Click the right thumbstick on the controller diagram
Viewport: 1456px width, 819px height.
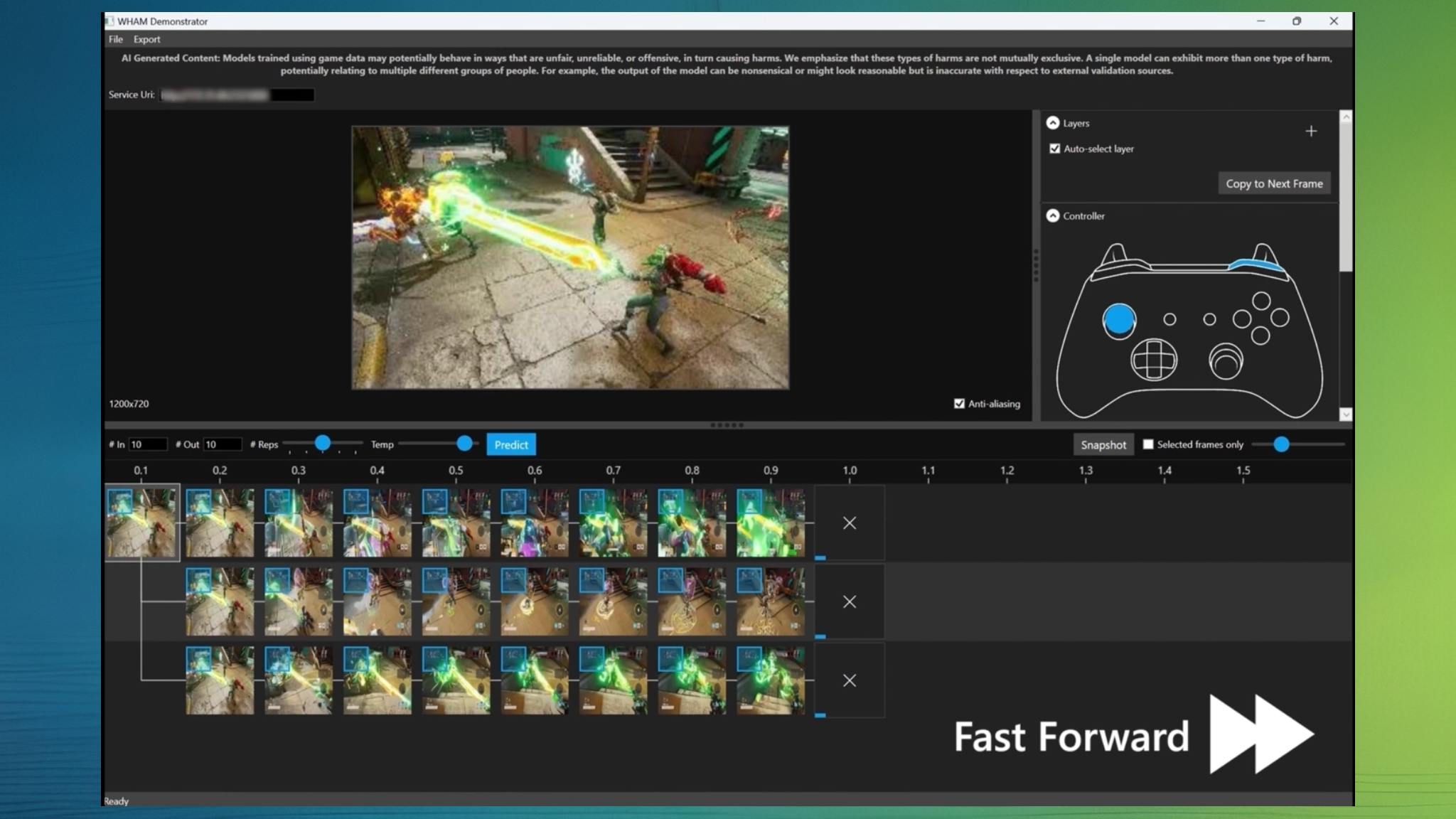1226,362
